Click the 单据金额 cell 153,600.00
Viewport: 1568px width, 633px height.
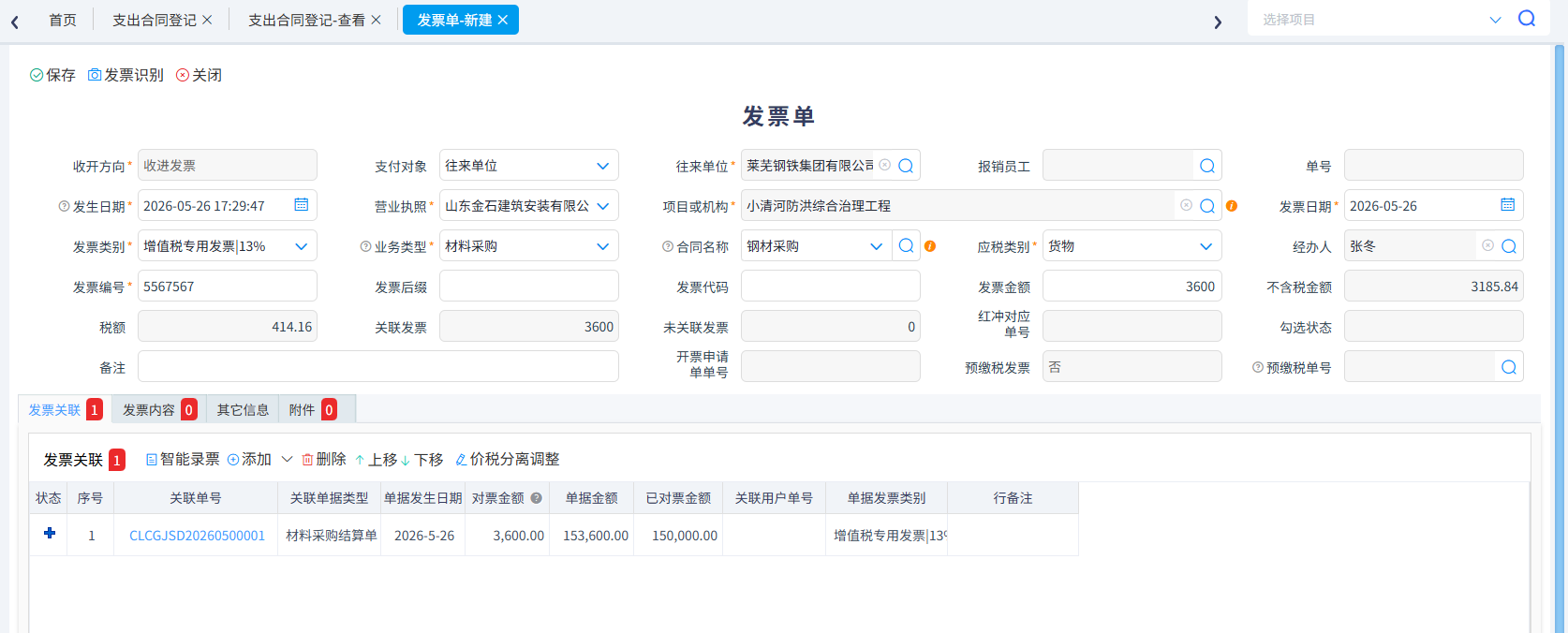592,536
